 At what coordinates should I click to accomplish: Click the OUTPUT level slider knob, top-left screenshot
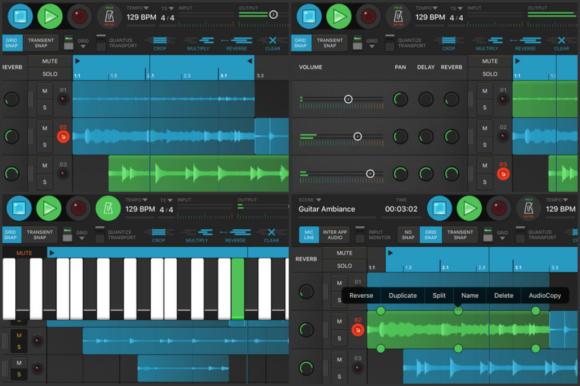coord(273,14)
